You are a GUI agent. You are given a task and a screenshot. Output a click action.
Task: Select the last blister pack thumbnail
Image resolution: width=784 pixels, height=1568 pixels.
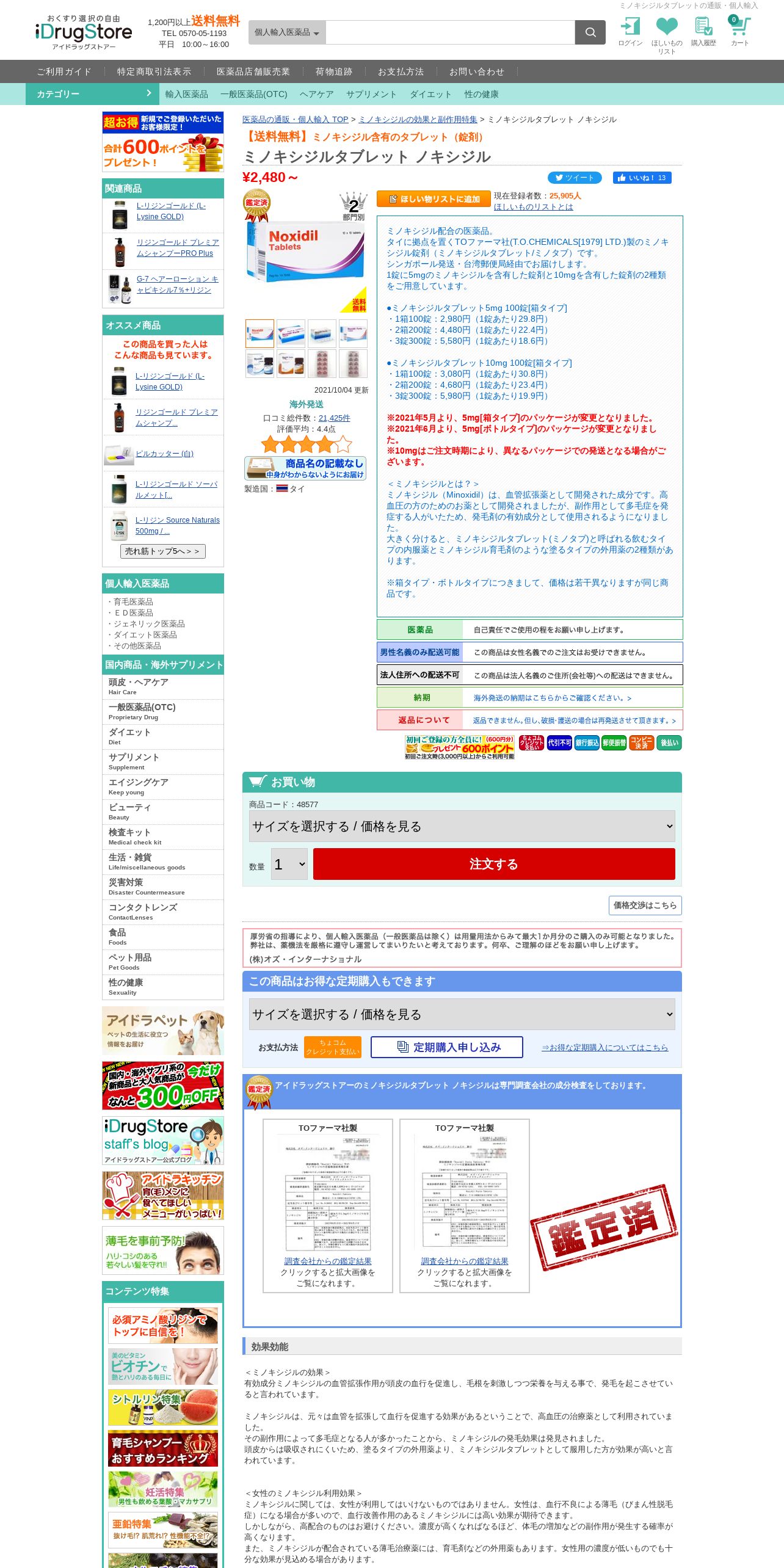(353, 363)
